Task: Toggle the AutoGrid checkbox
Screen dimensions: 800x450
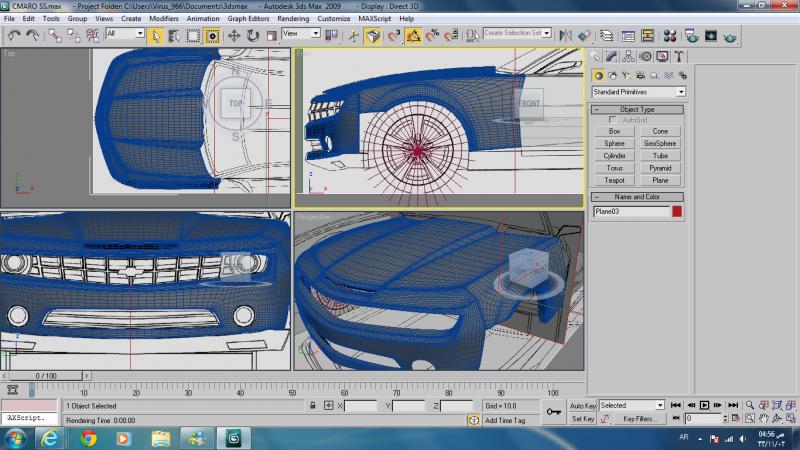Action: 613,120
